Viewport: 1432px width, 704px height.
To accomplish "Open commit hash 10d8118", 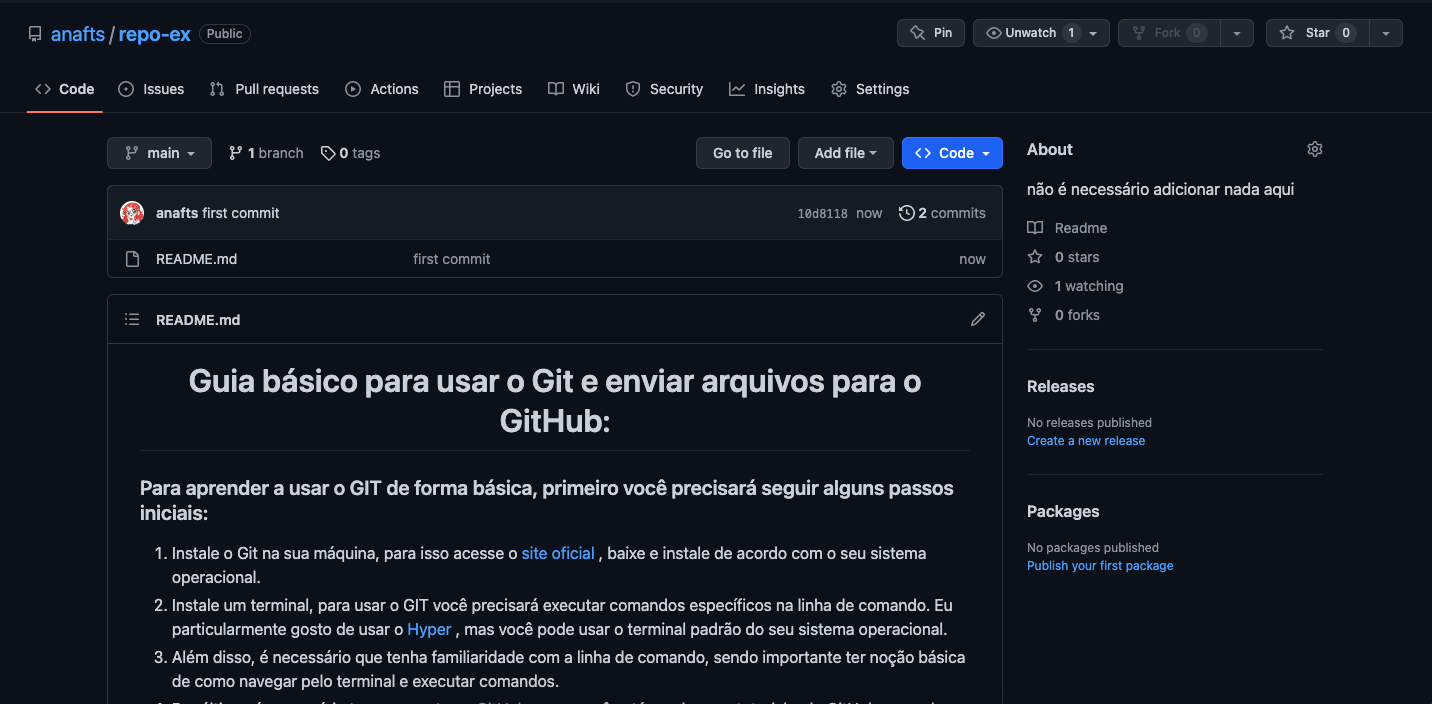I will (x=822, y=214).
